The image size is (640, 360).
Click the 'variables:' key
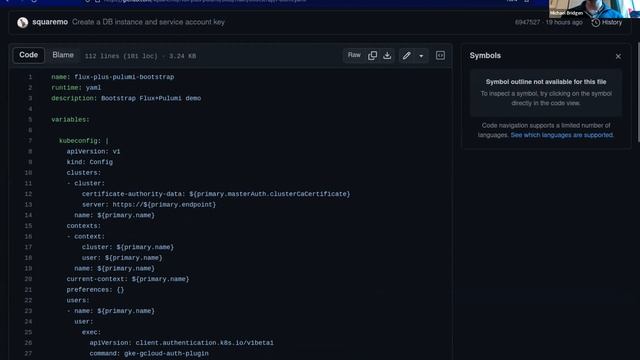[70, 120]
